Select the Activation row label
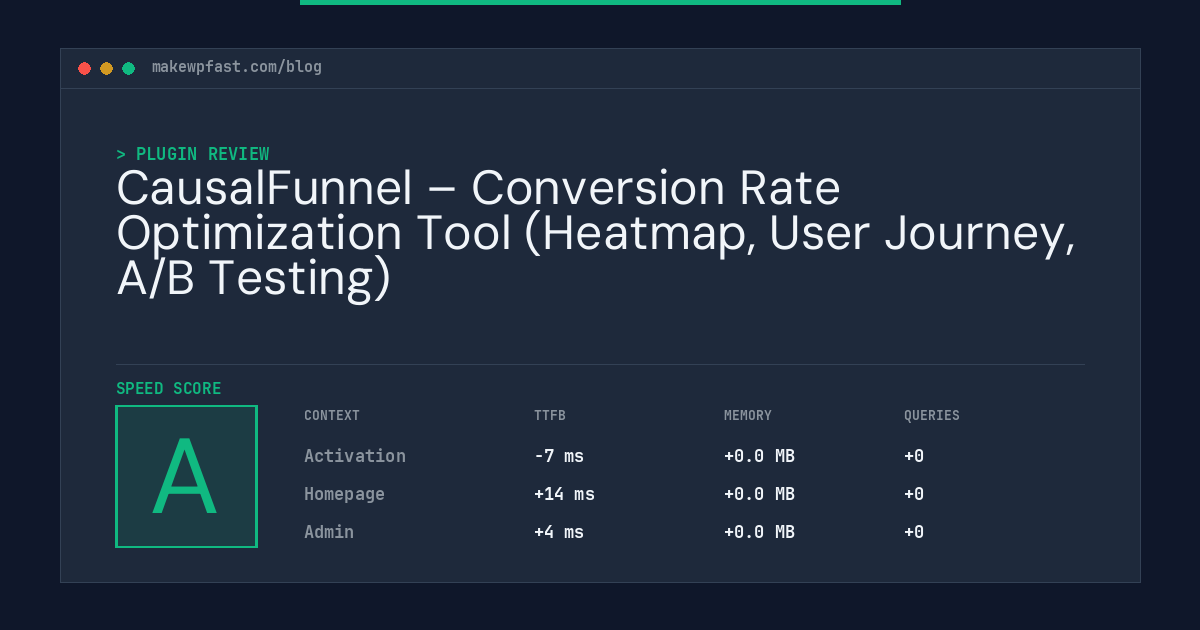The image size is (1200, 630). click(x=355, y=456)
